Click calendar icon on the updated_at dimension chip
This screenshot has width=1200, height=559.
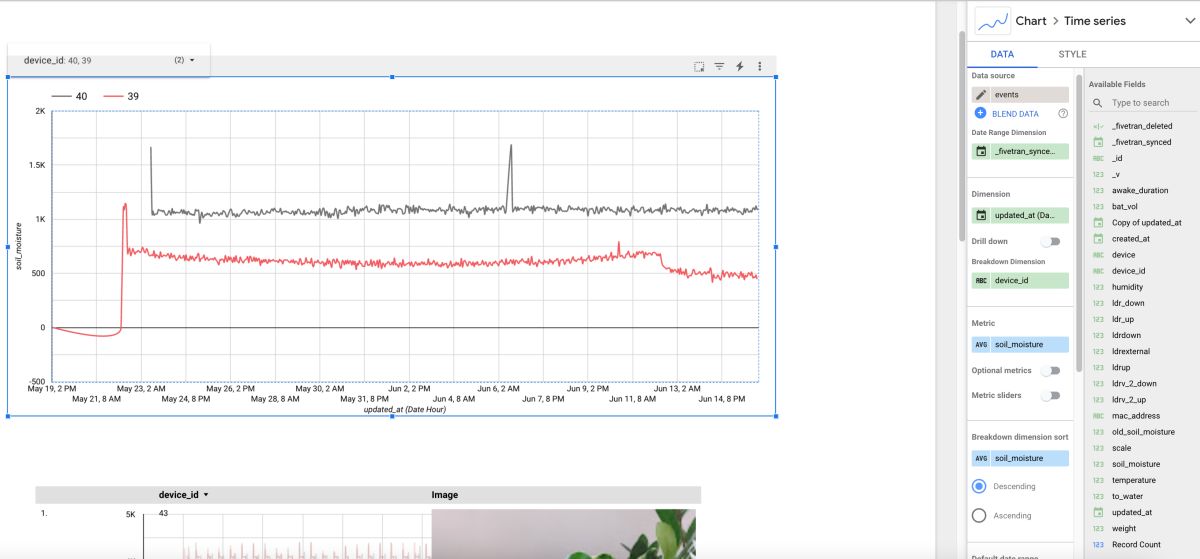tap(981, 215)
